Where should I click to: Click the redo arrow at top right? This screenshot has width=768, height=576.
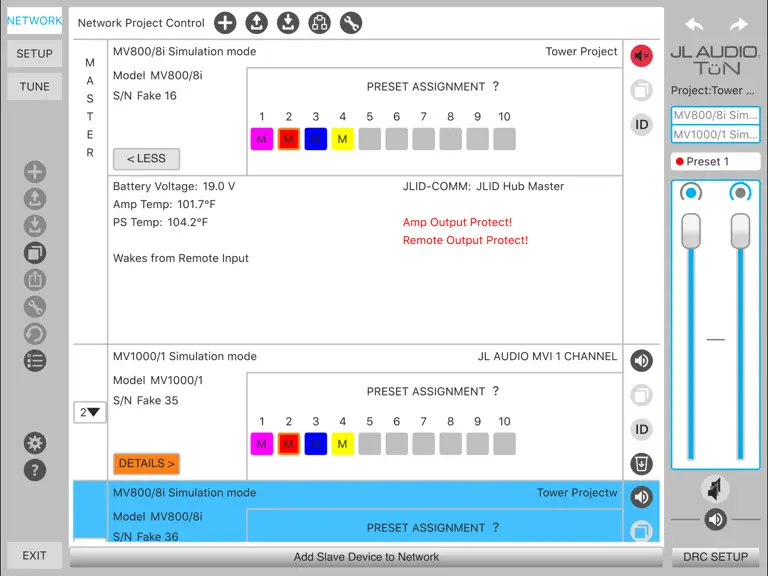pyautogui.click(x=738, y=24)
